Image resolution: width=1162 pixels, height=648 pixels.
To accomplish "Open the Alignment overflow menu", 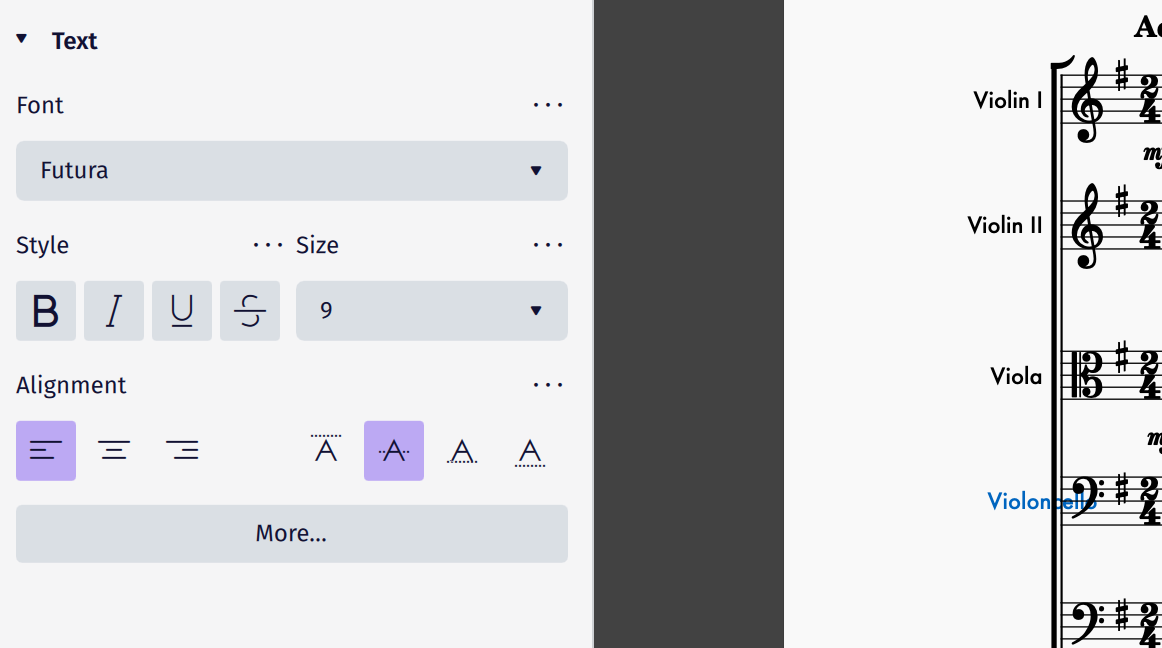I will pyautogui.click(x=548, y=384).
